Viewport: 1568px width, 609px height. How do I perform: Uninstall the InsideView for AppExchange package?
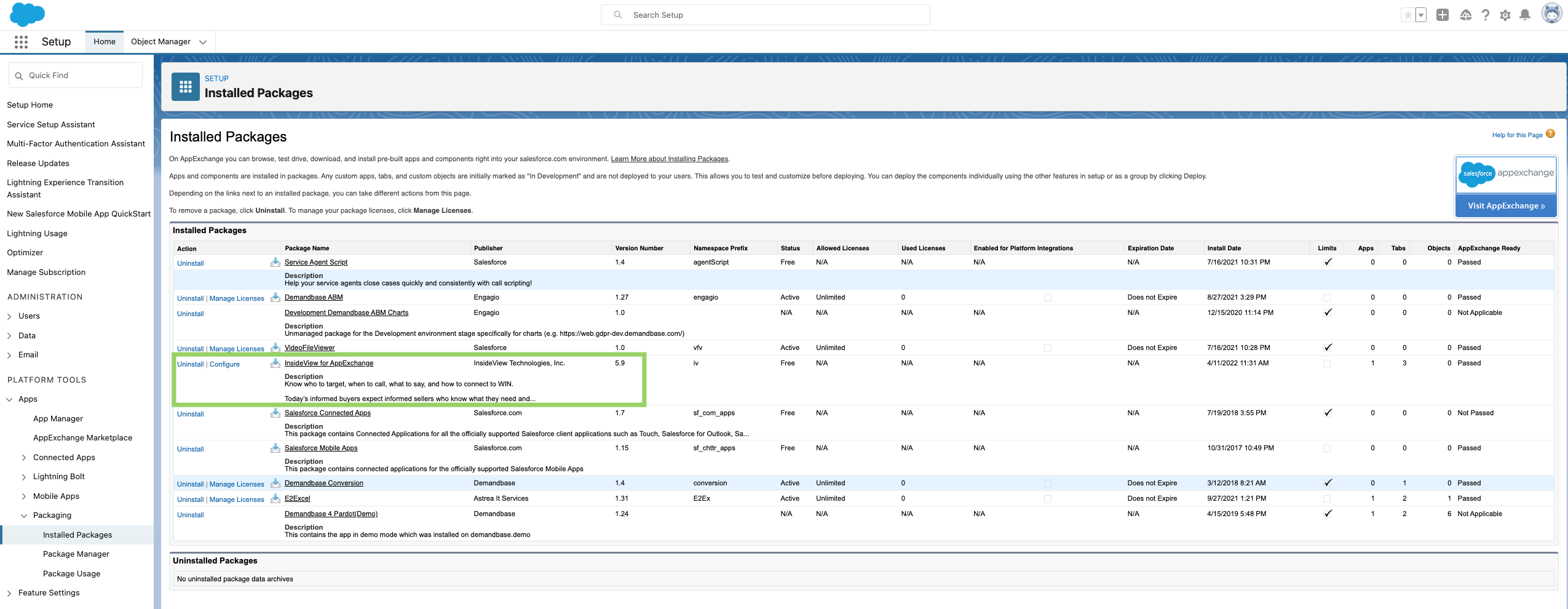(x=191, y=364)
